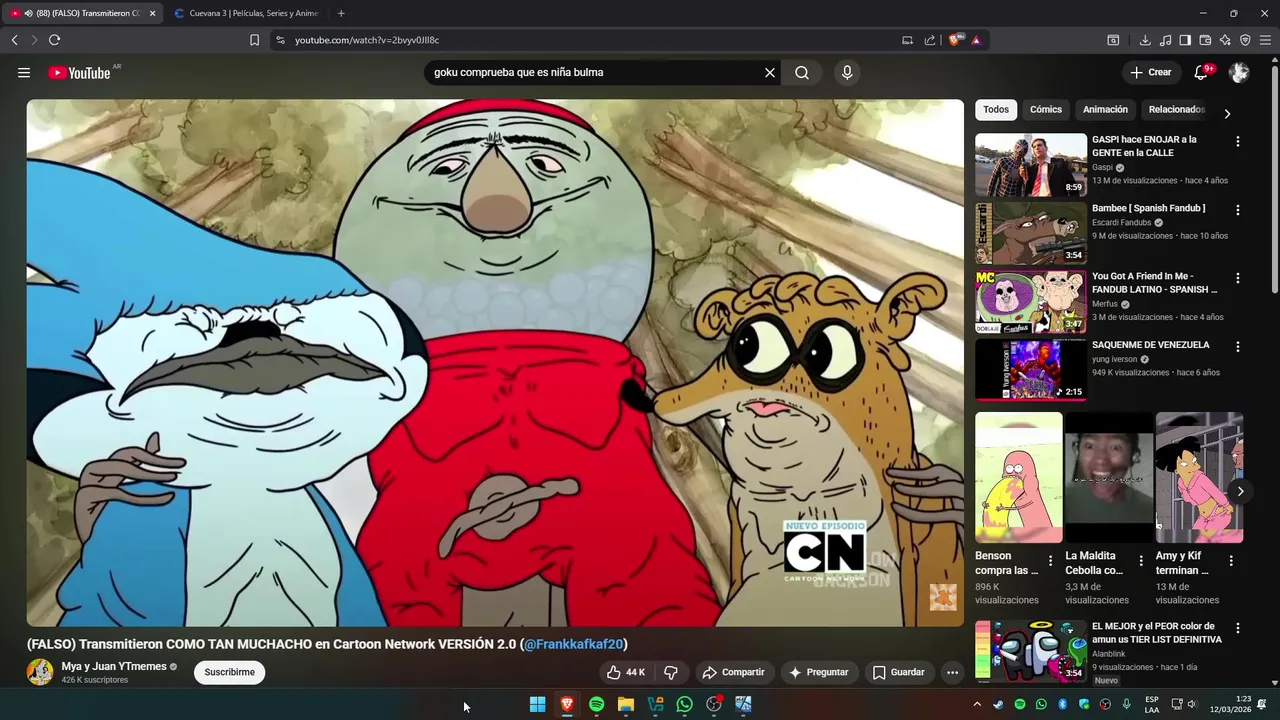1280x720 pixels.
Task: Open Brave Wallet icon
Action: point(1205,40)
